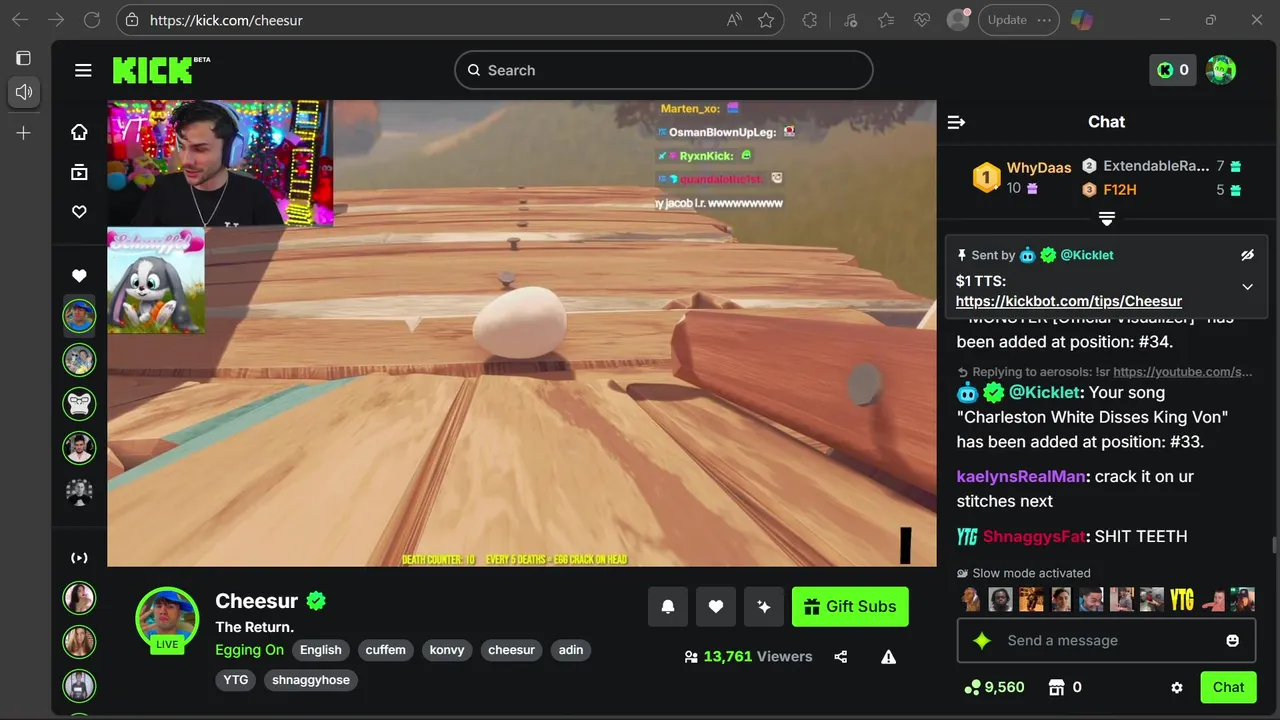Open the gorilla-avatar channel in sidebar

pyautogui.click(x=79, y=403)
